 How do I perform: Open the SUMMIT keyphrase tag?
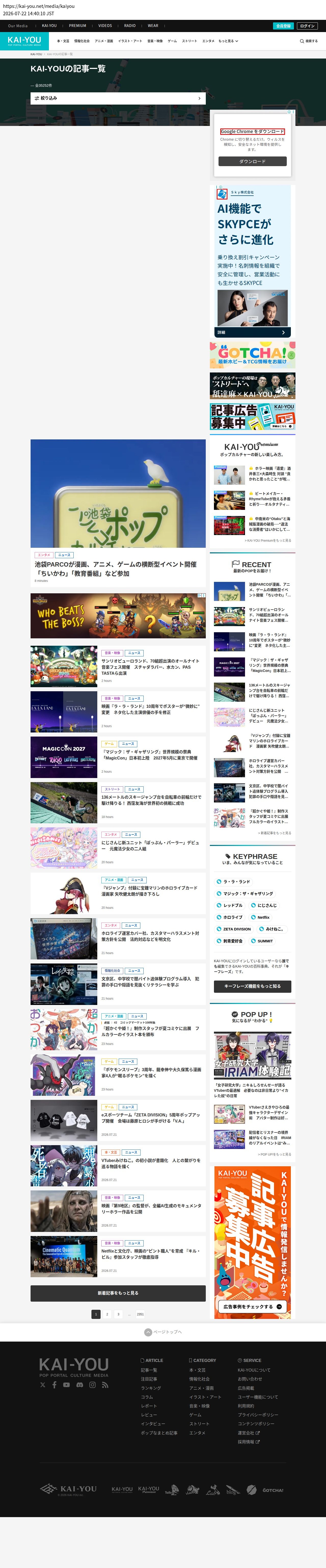tap(262, 941)
